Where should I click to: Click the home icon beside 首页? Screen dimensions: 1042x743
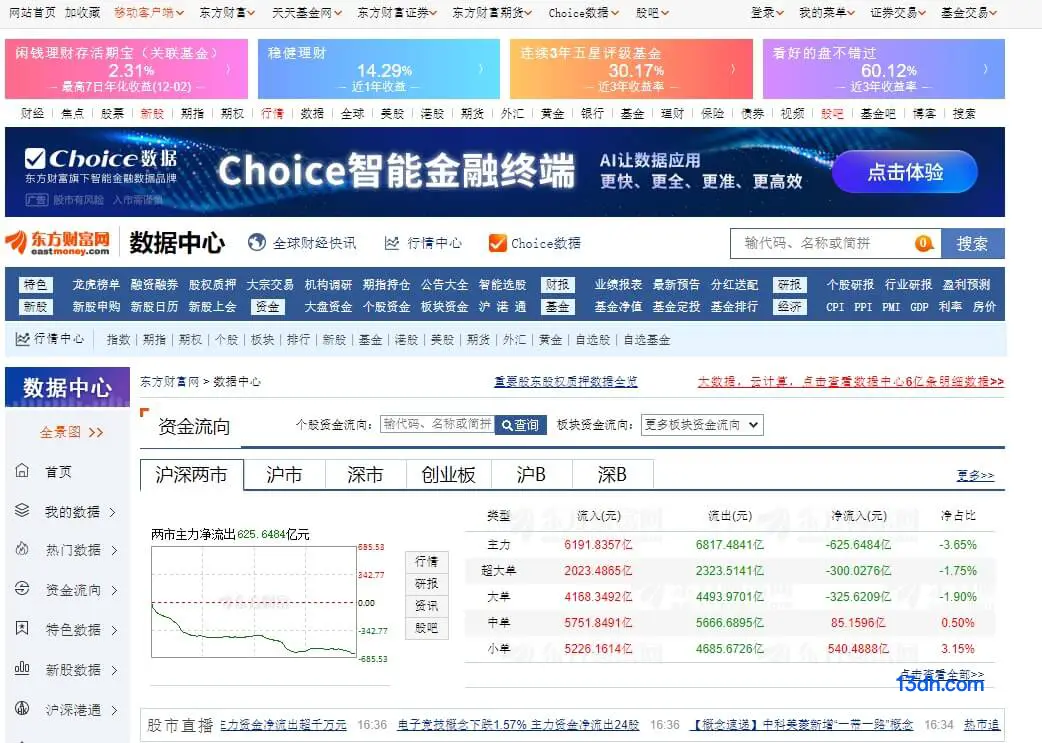tap(22, 471)
